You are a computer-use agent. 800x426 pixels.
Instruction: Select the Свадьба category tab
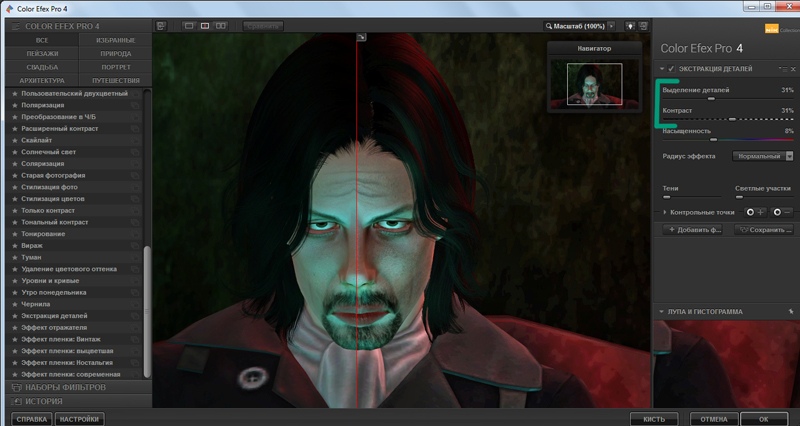(42, 67)
